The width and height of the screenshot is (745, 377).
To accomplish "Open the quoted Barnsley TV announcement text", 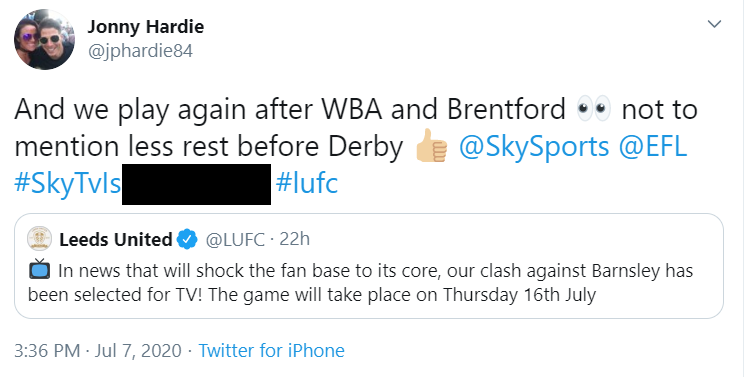I will 361,282.
